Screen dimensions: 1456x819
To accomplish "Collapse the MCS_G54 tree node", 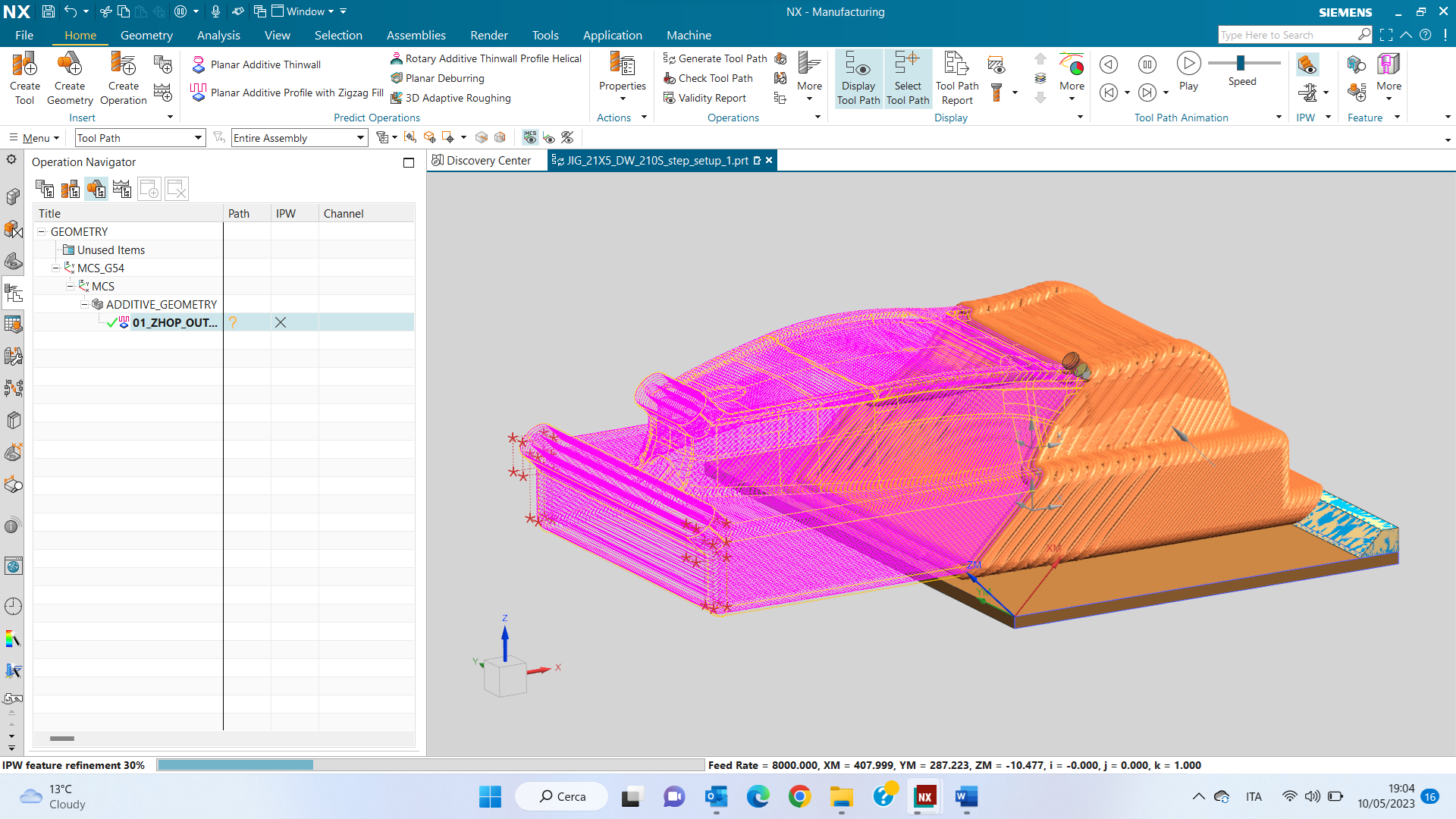I will [x=55, y=268].
